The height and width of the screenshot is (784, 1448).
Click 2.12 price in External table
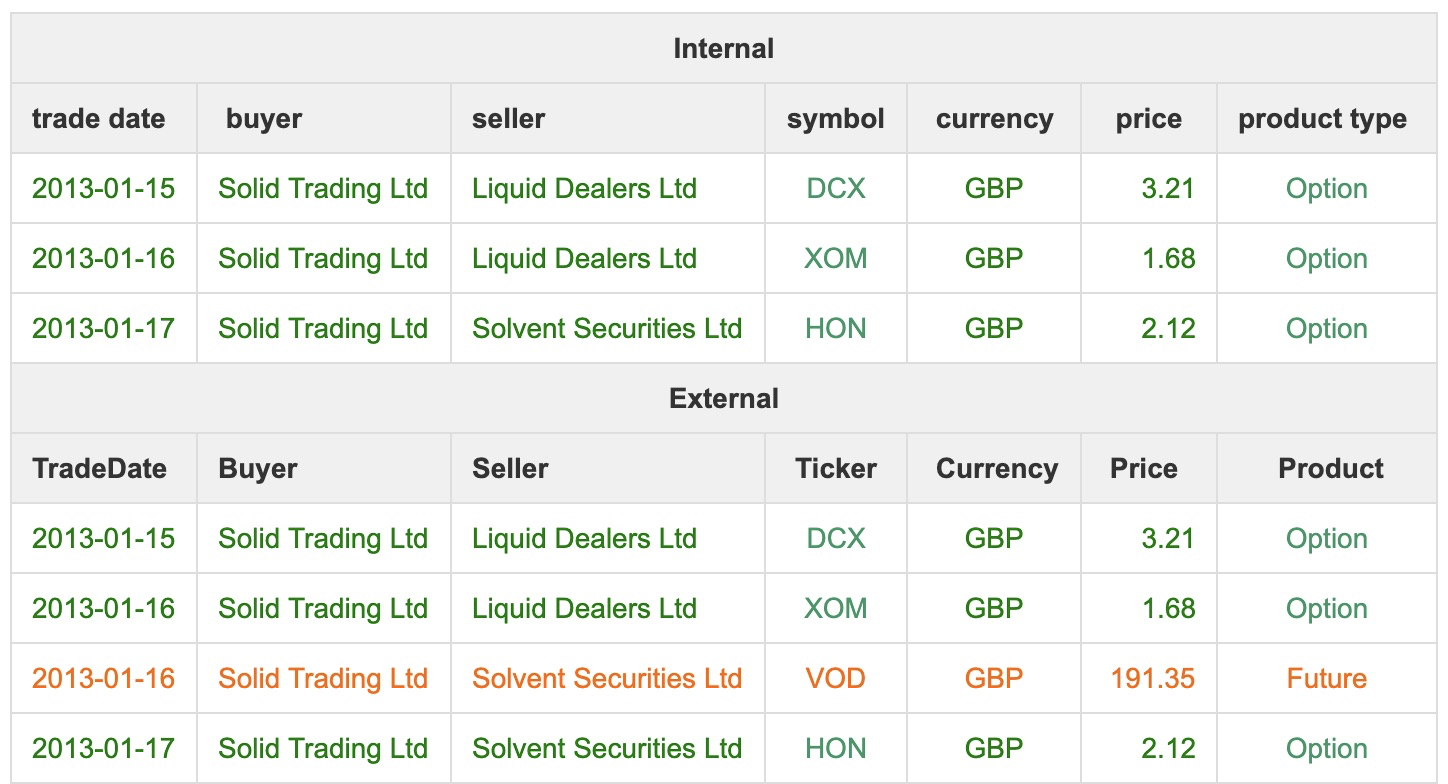pyautogui.click(x=1167, y=749)
